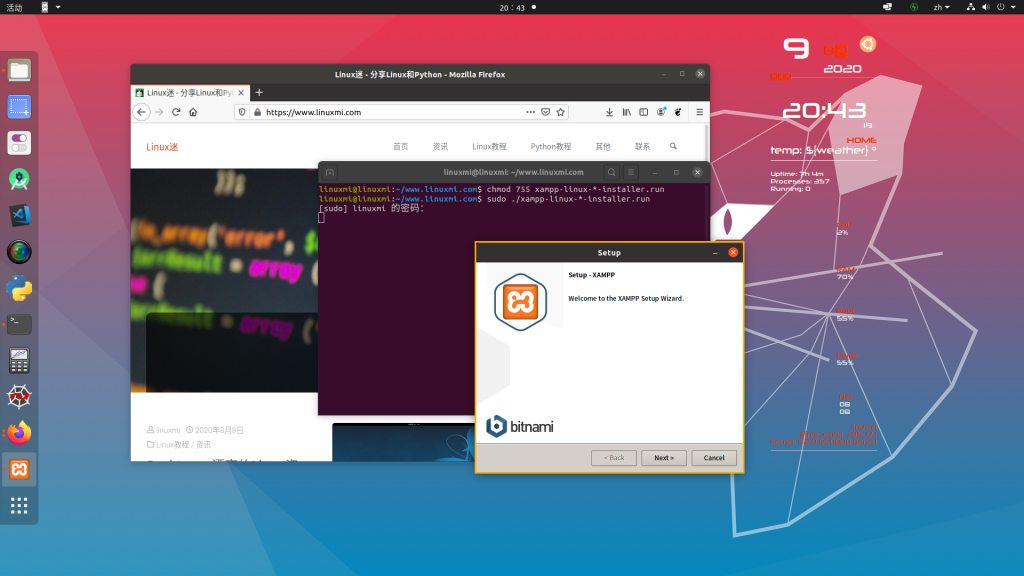Open the calculator app in dock
Viewport: 1024px width, 576px height.
(x=19, y=360)
